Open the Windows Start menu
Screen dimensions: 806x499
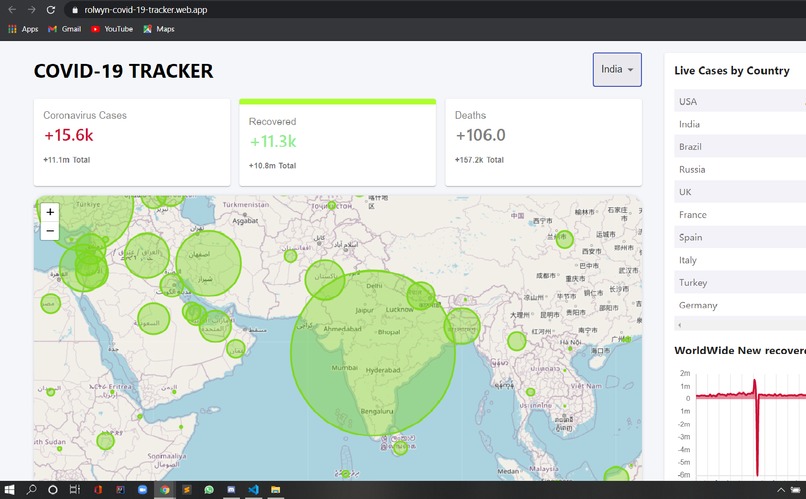tap(9, 490)
